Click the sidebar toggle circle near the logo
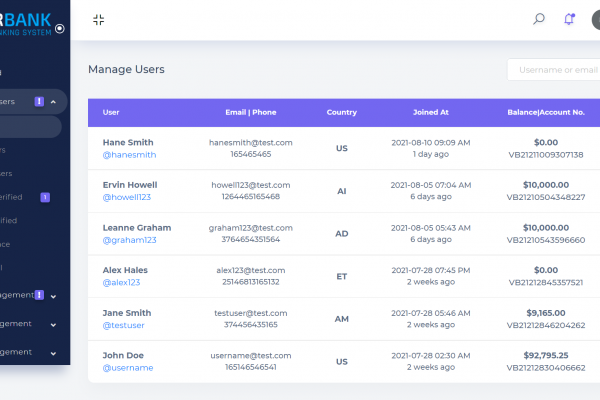 tap(60, 29)
